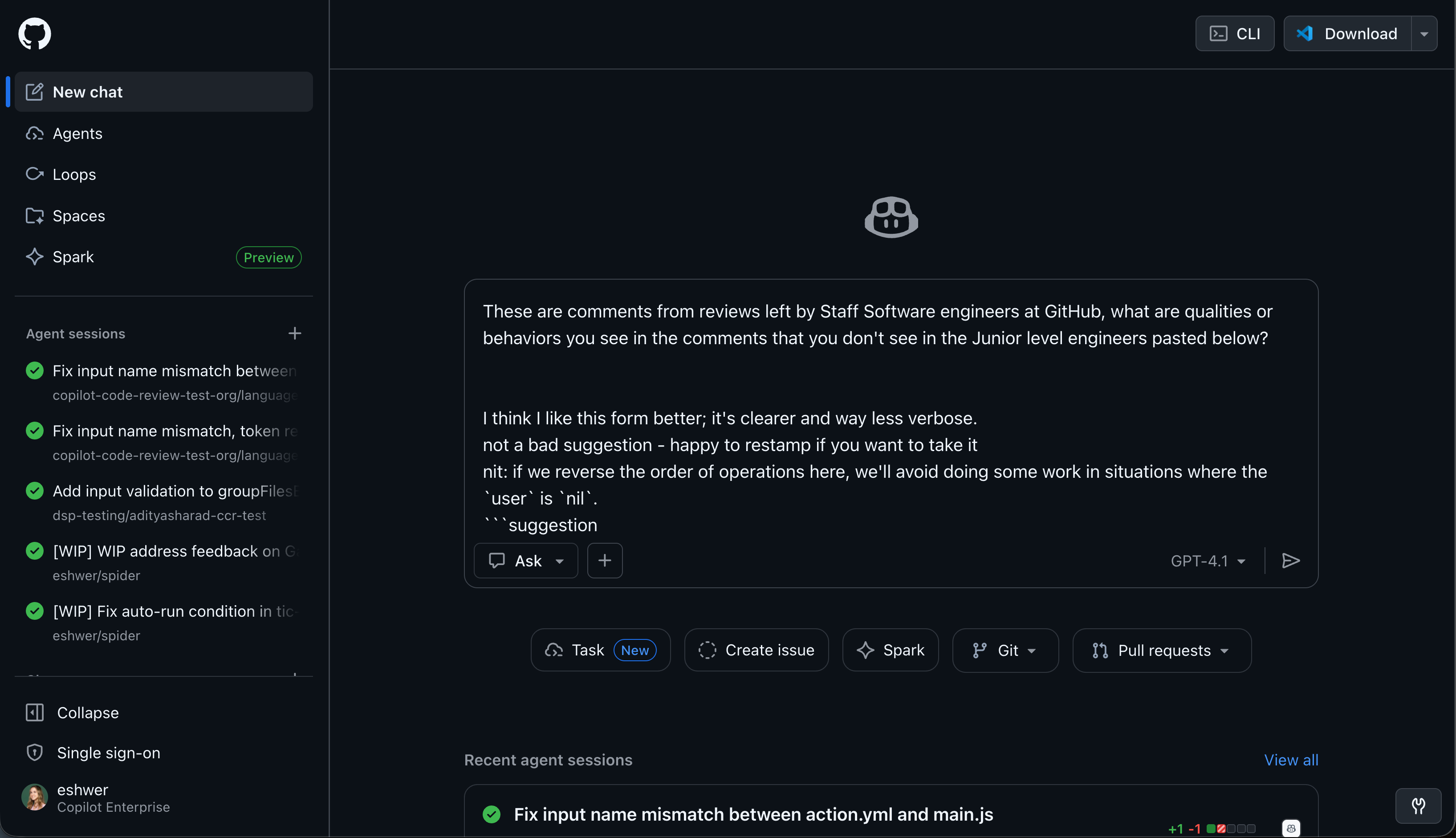Click the GitHub logo icon
This screenshot has width=1456, height=838.
[35, 33]
